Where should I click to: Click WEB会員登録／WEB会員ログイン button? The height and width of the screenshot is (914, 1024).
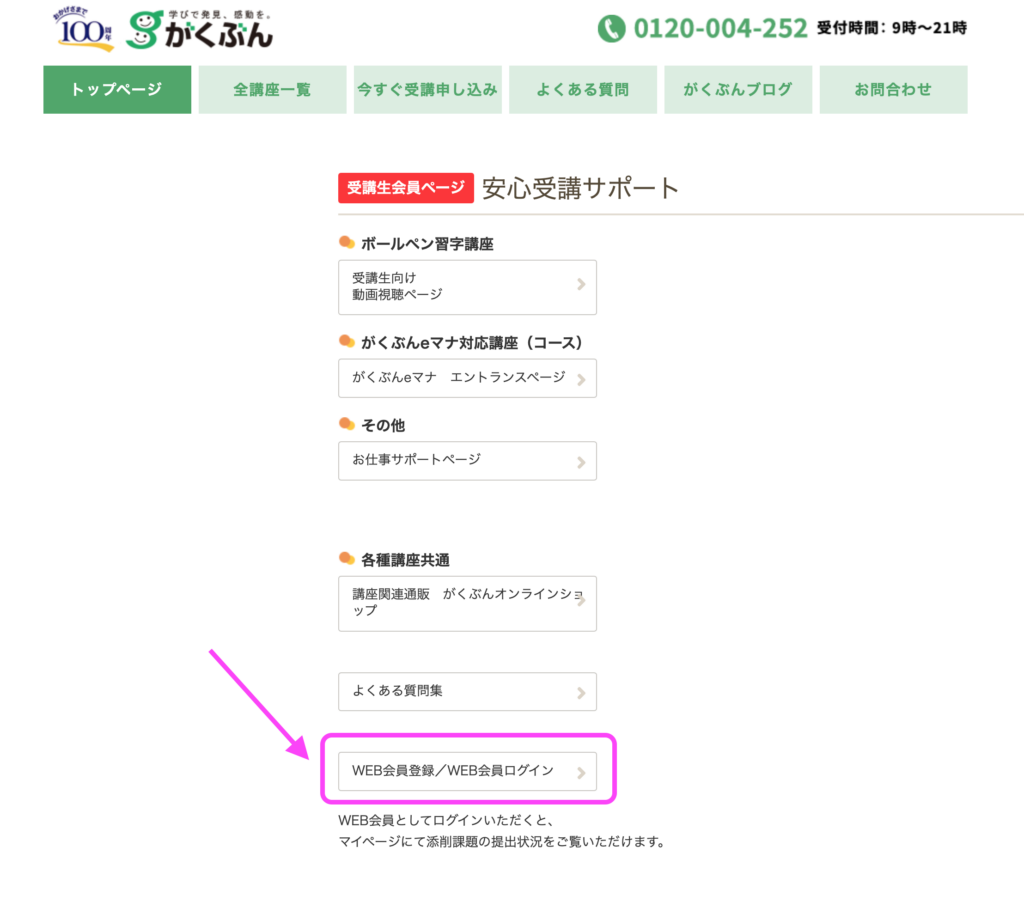[453, 771]
